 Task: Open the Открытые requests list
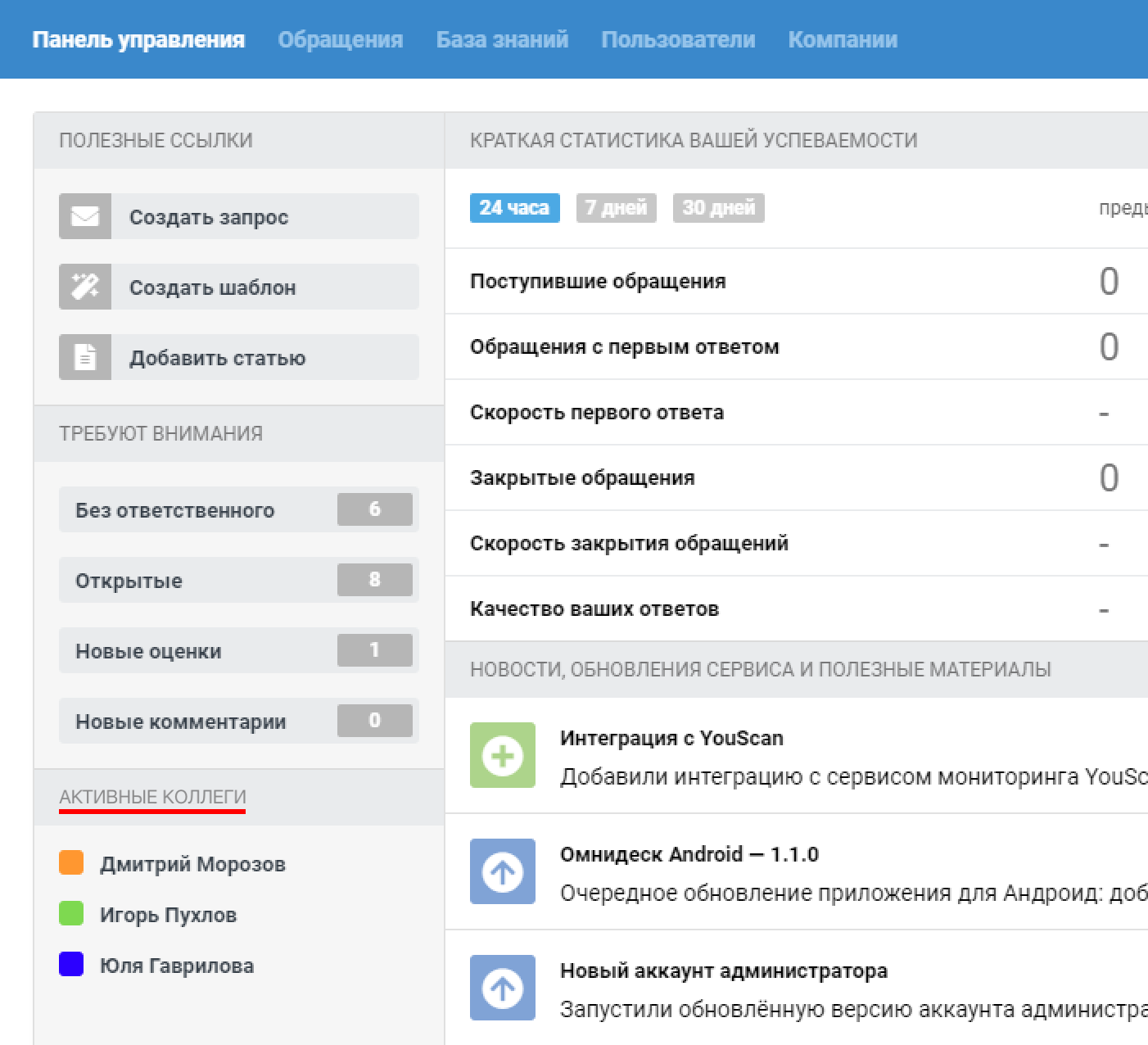tap(239, 580)
